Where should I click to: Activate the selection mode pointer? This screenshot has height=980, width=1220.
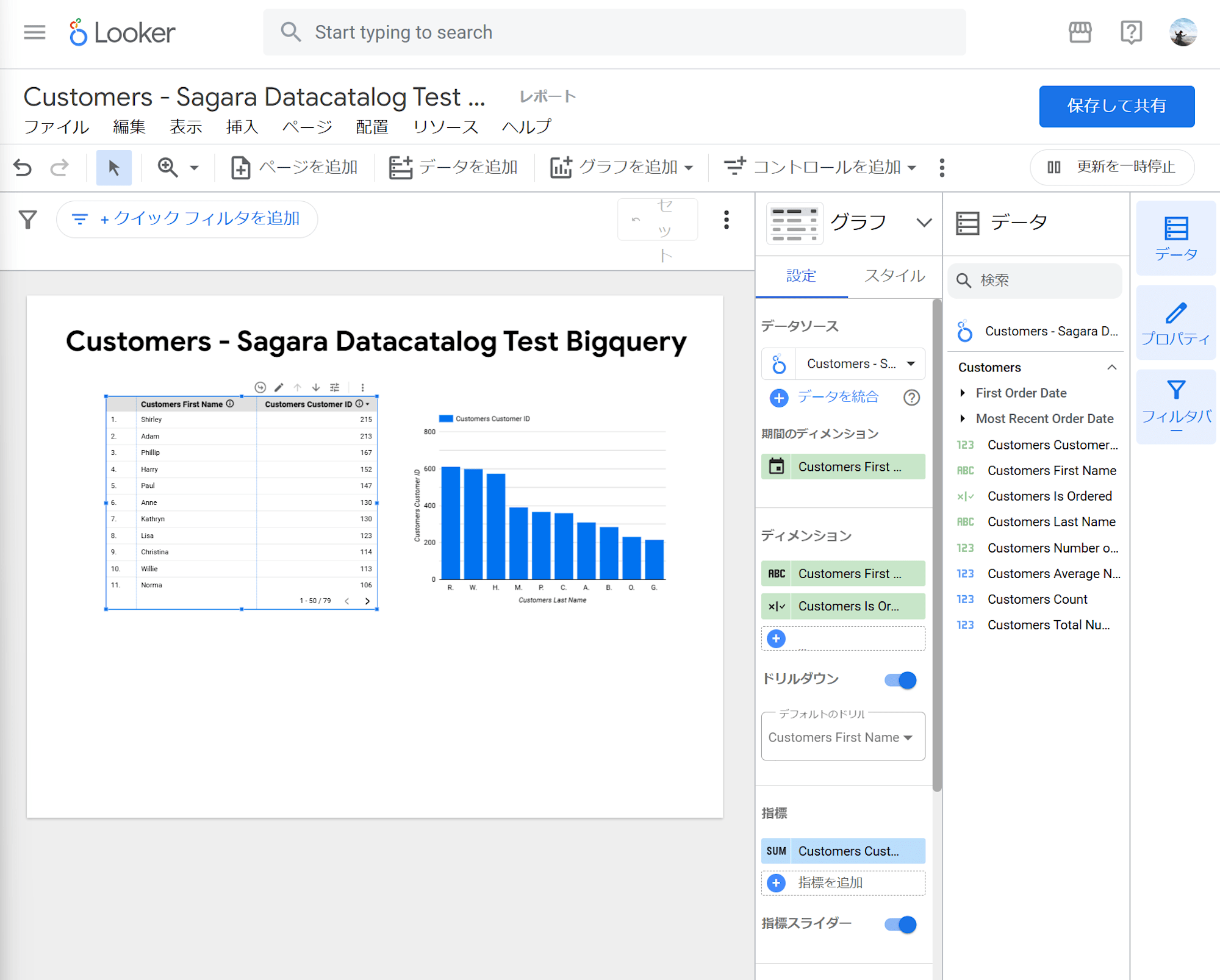pos(114,167)
